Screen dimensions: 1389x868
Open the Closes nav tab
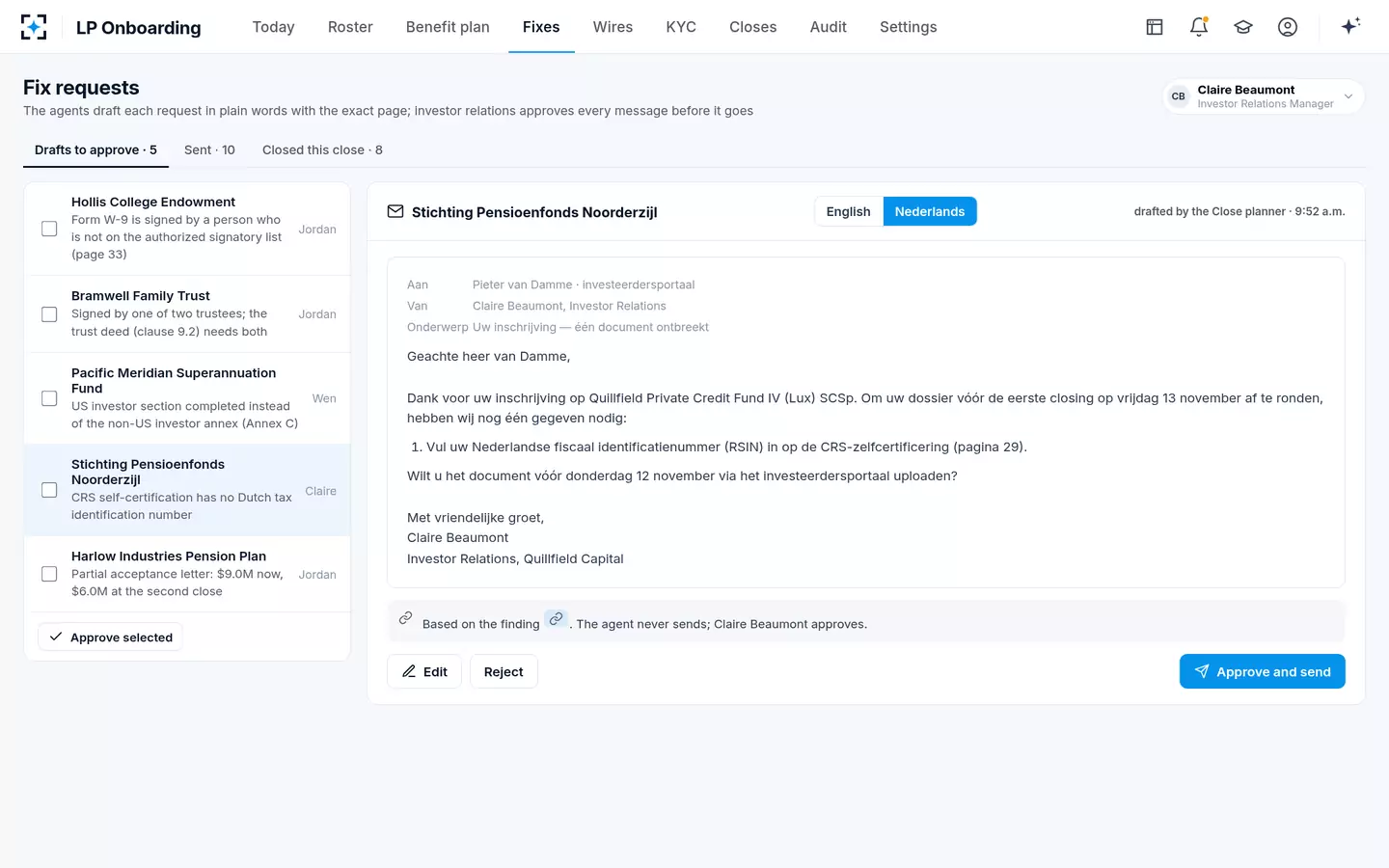click(753, 27)
